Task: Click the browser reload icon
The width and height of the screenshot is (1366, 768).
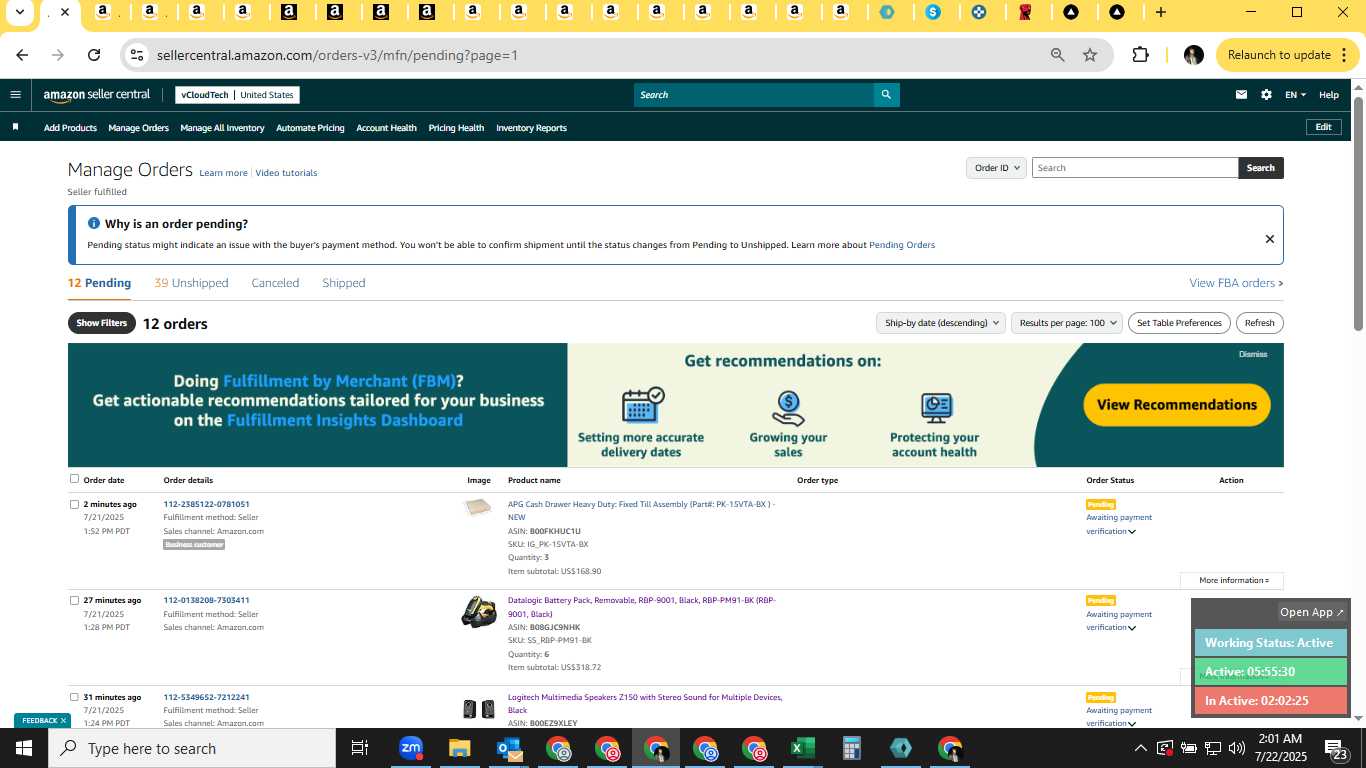Action: pyautogui.click(x=93, y=55)
